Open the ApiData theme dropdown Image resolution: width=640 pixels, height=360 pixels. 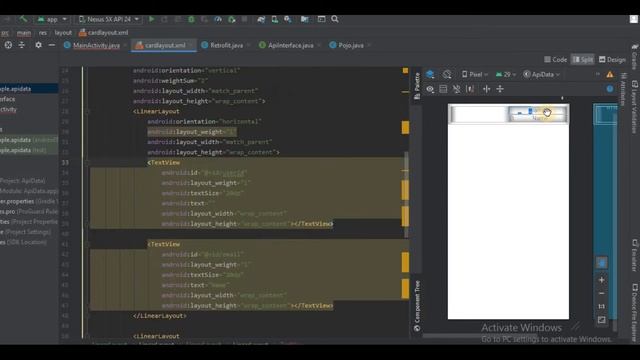click(541, 74)
